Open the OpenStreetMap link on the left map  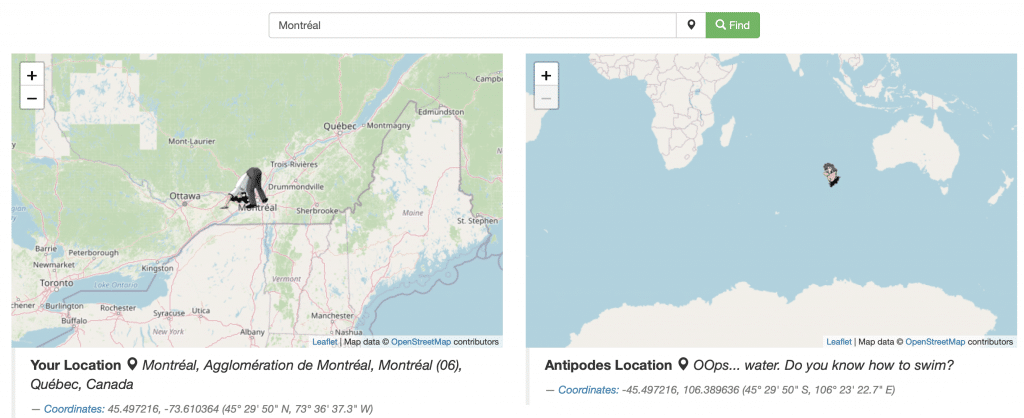[x=421, y=342]
